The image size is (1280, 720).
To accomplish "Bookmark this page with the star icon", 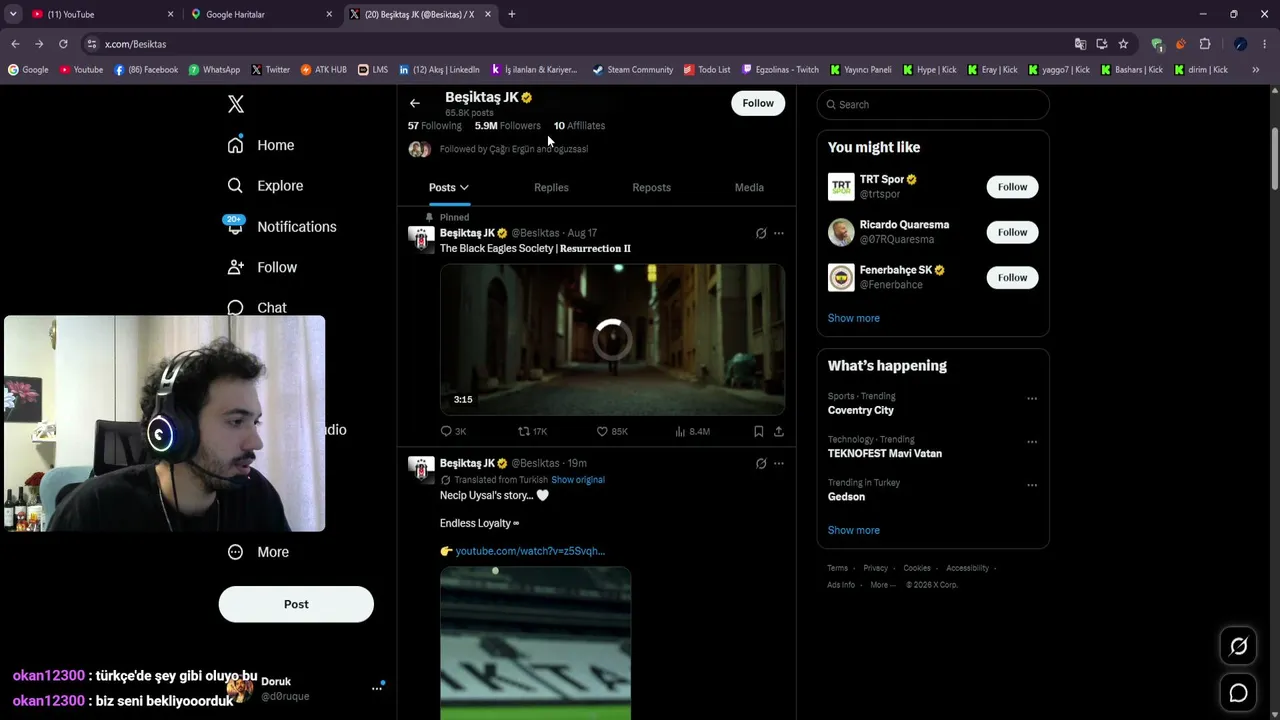I will coord(1123,44).
